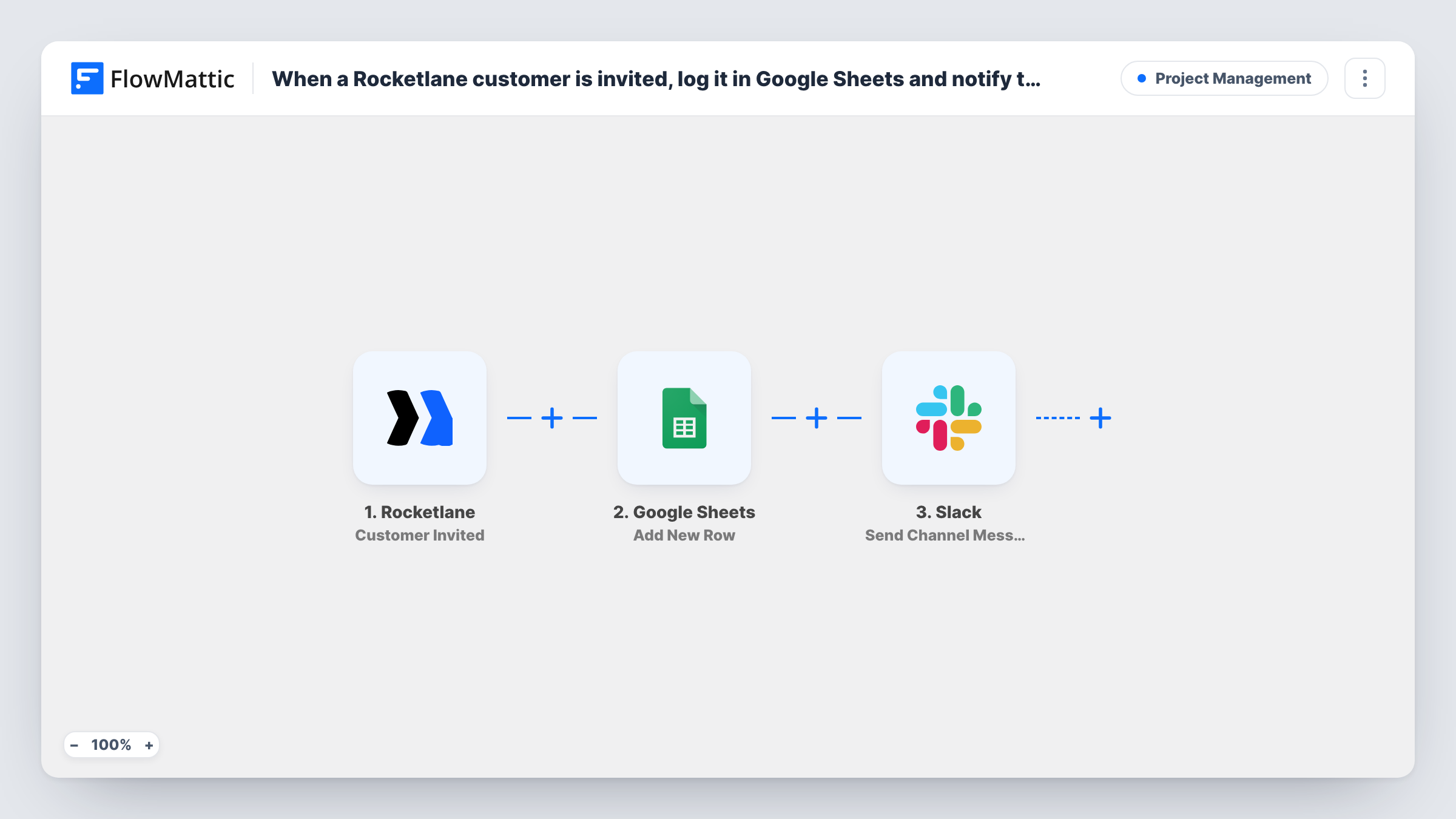Add a new step after Slack
This screenshot has height=819, width=1456.
[1100, 418]
